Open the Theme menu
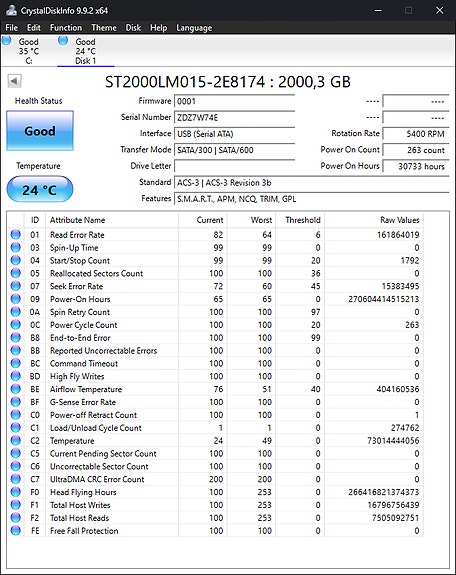Viewport: 456px width, 575px height. click(104, 28)
